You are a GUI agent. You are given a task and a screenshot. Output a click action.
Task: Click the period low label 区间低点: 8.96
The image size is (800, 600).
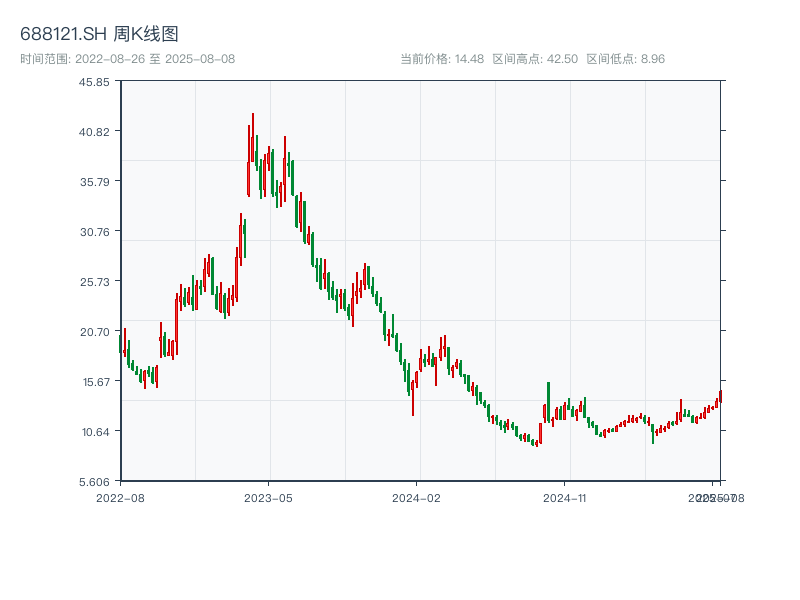(x=626, y=59)
